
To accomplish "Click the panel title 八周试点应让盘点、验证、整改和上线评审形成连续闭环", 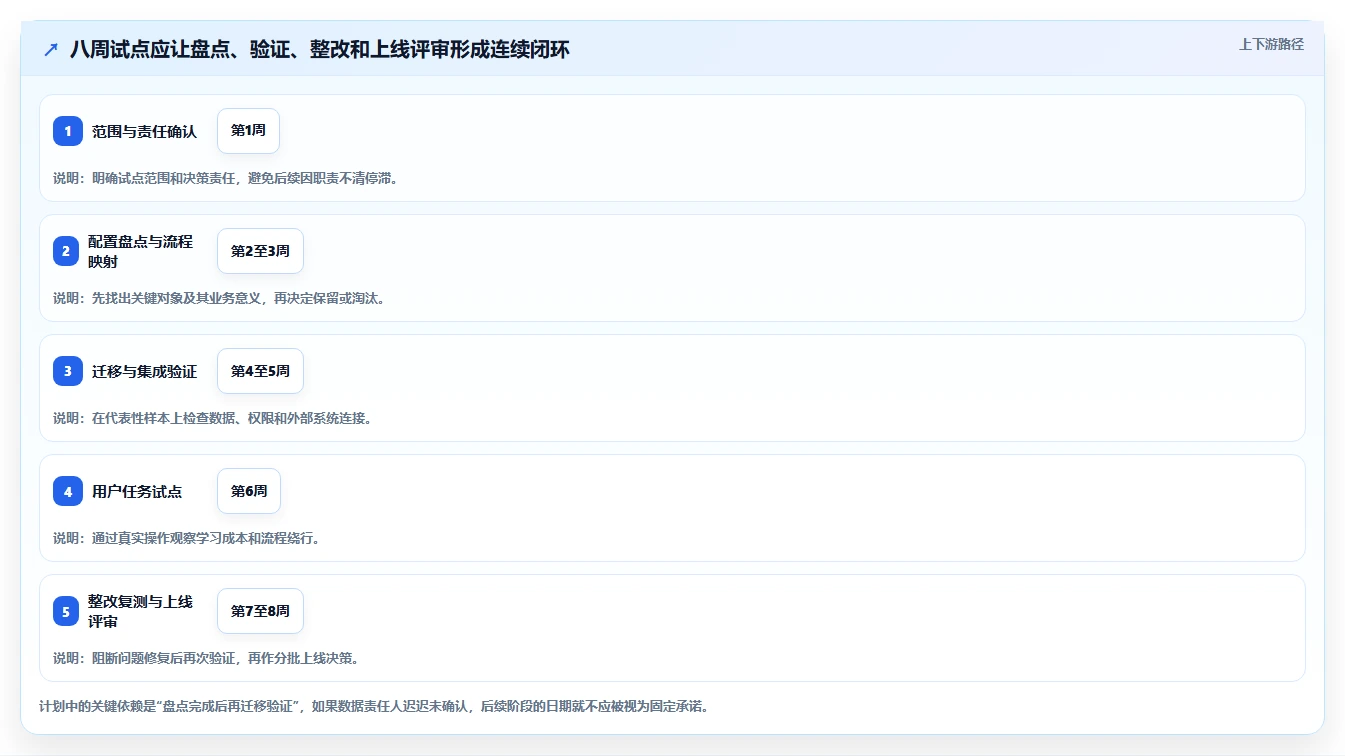I will point(320,49).
